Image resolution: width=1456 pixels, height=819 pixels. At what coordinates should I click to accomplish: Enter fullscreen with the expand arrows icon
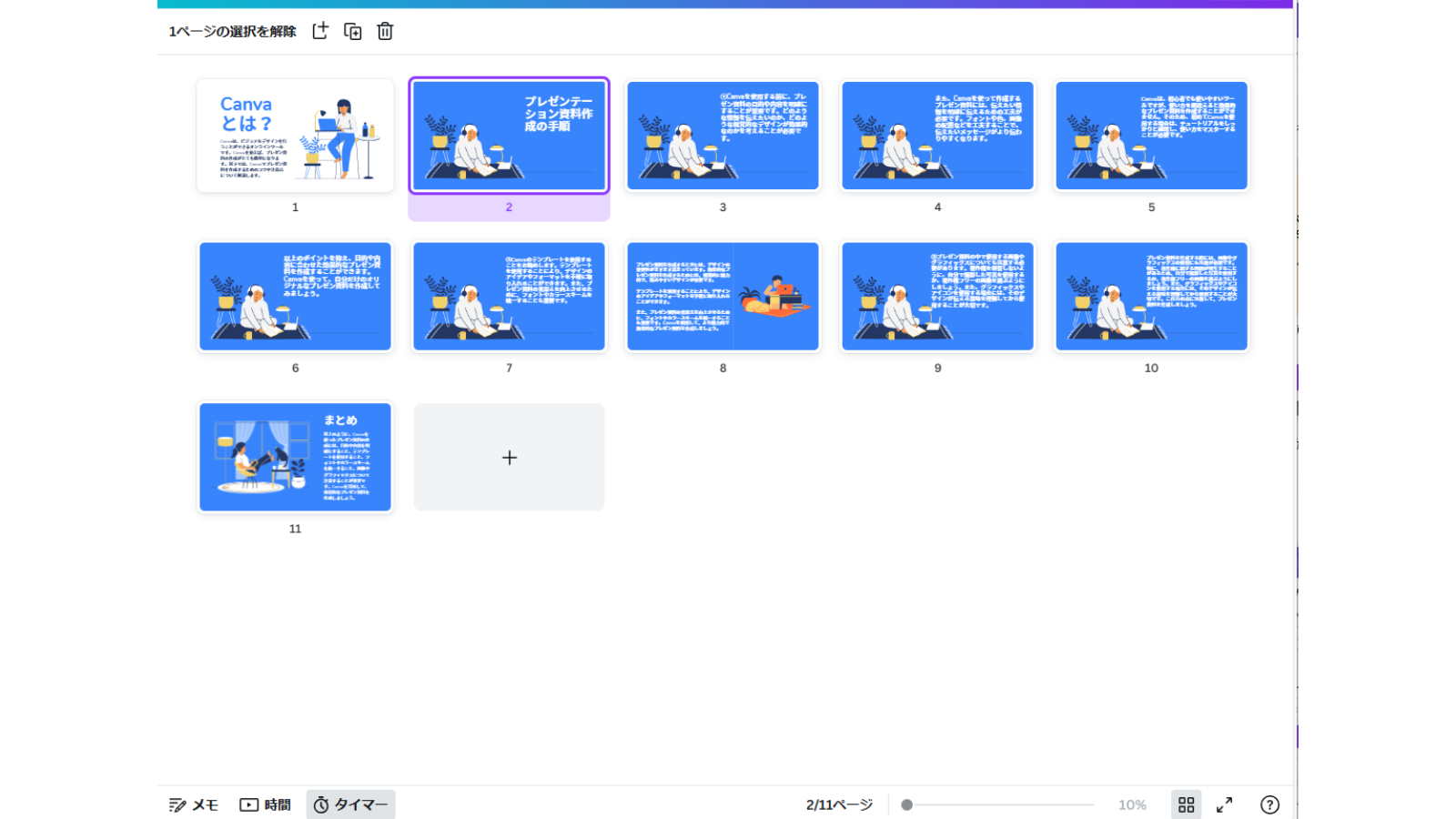pos(1224,804)
